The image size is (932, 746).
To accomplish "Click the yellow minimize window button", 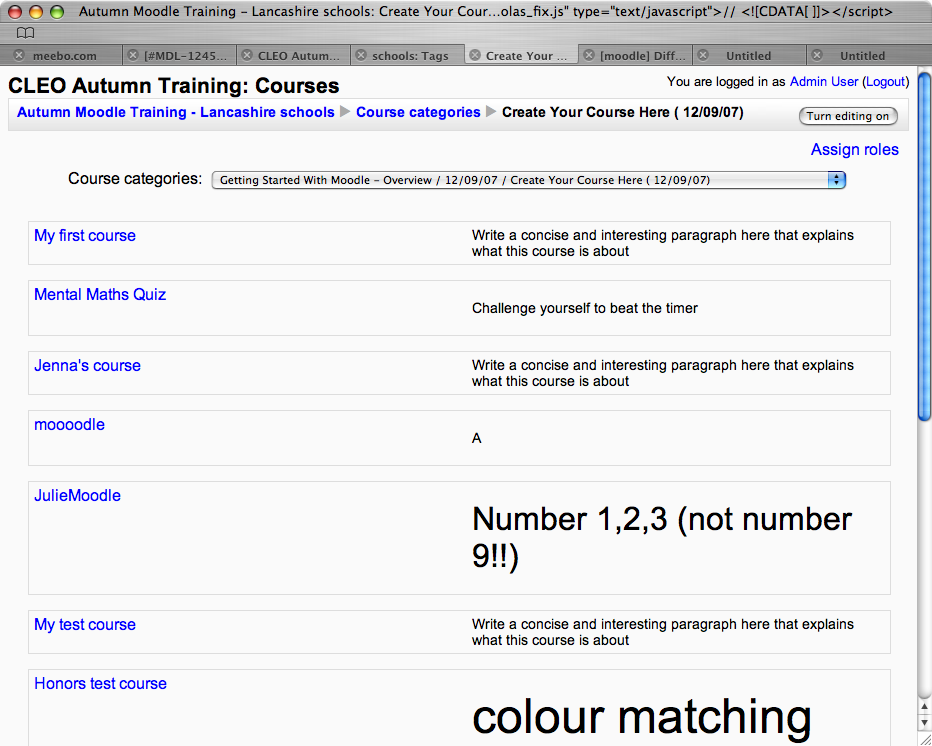I will (36, 11).
